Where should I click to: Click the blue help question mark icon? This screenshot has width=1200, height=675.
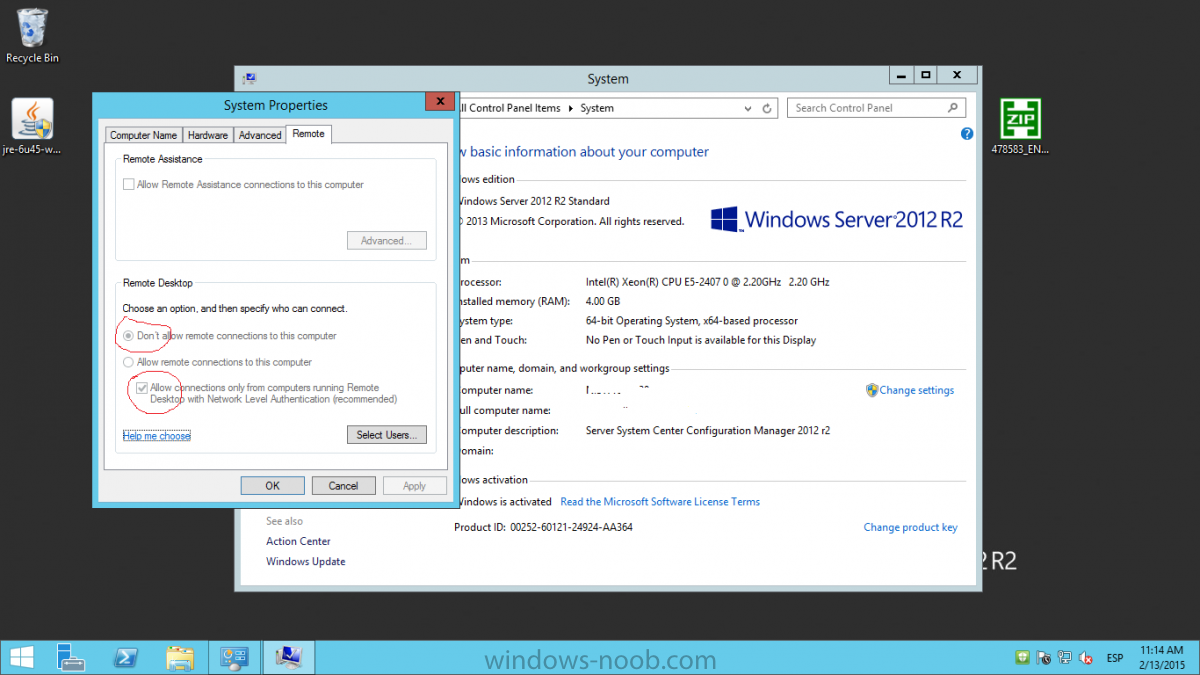coord(967,134)
